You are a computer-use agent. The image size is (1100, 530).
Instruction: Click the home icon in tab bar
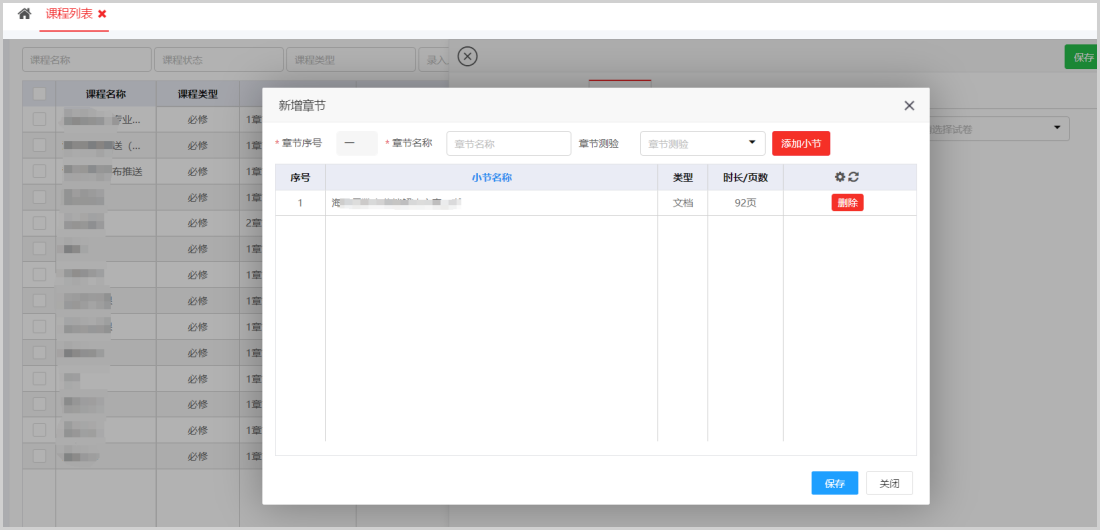[x=25, y=14]
